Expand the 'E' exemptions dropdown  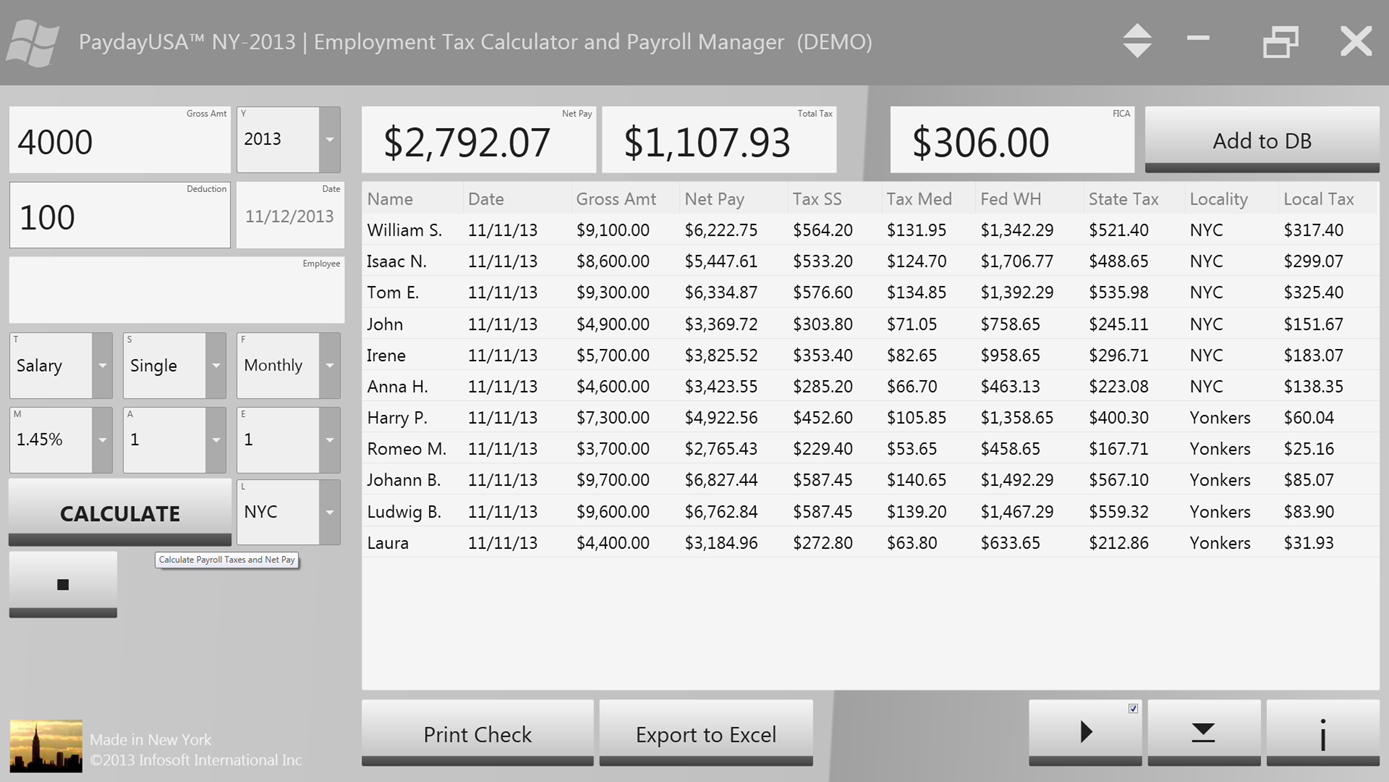329,440
